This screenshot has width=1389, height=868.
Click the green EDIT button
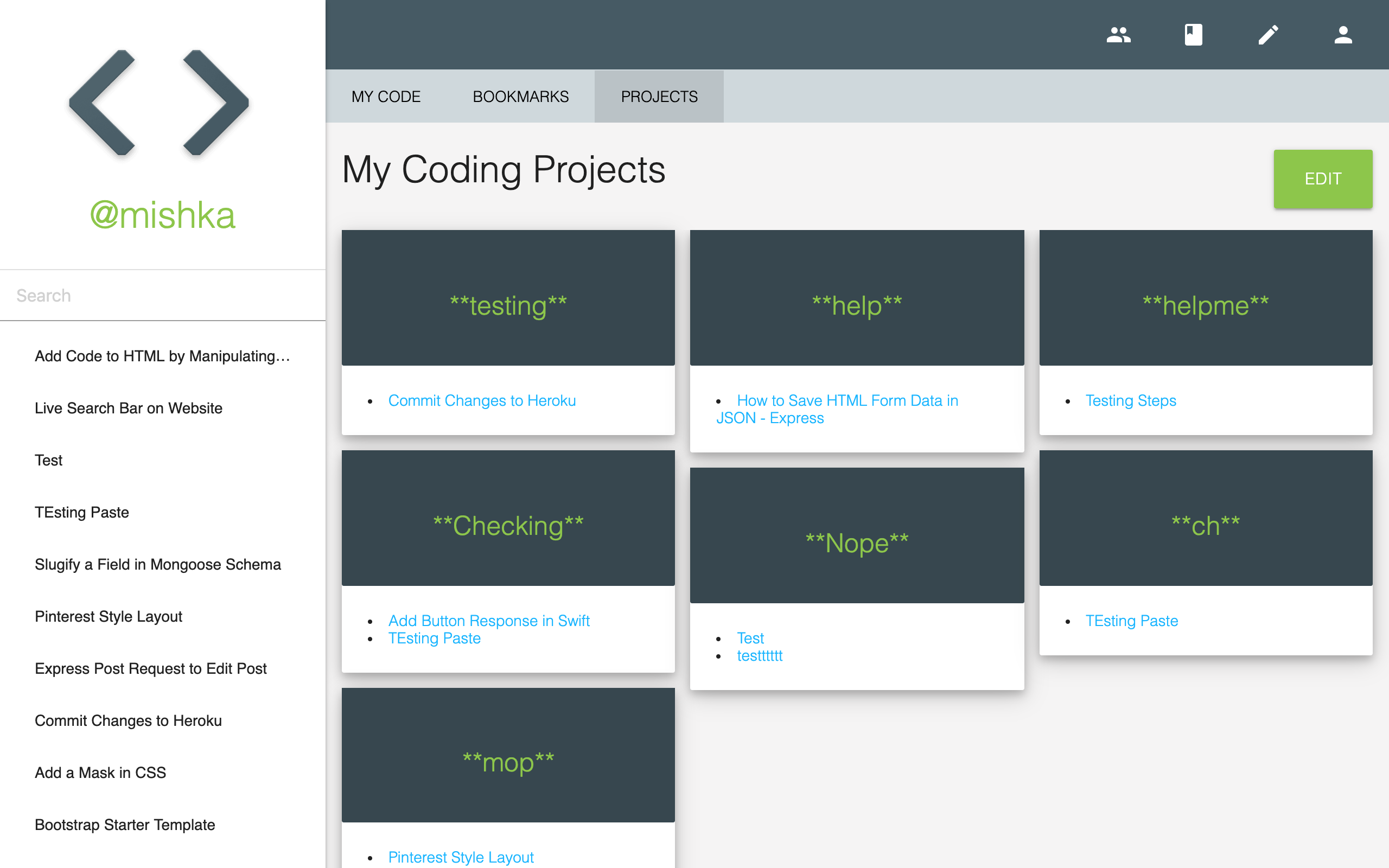coord(1322,178)
